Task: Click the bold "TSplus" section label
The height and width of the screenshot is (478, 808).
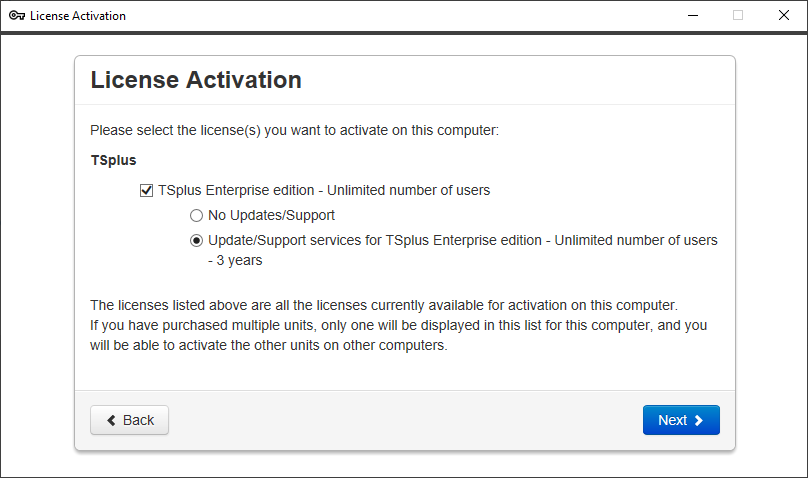Action: pos(113,160)
